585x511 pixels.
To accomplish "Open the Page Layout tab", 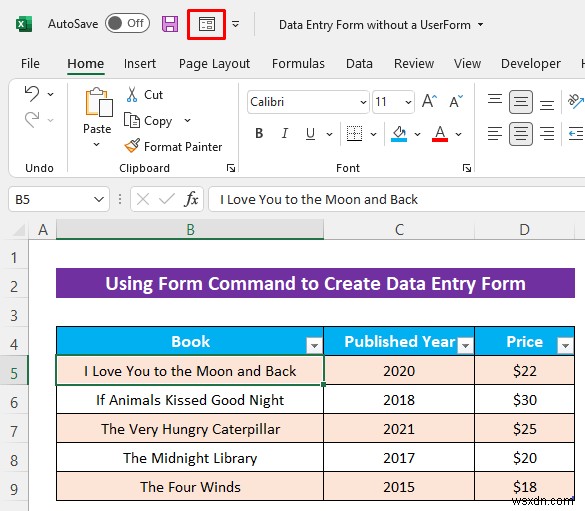I will [214, 63].
